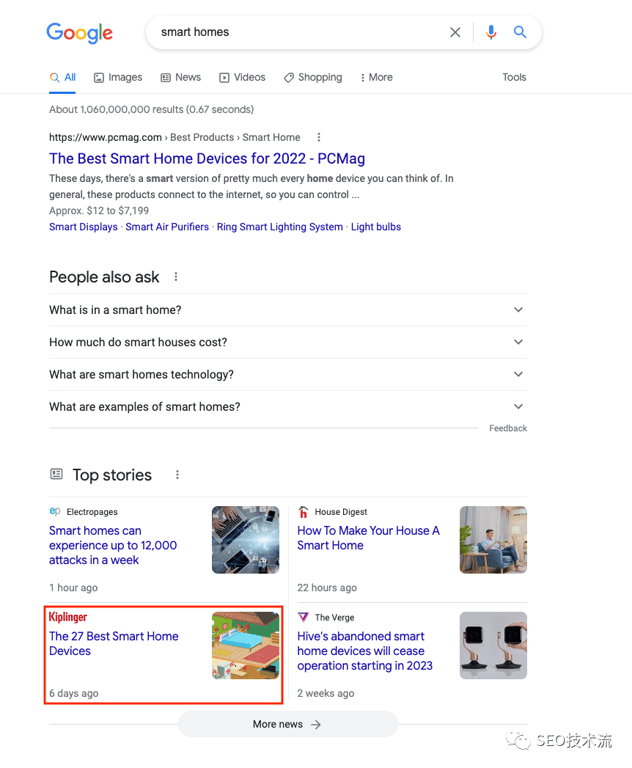Expand "What are smart homes technology?" question
The image size is (632, 768).
pos(518,374)
